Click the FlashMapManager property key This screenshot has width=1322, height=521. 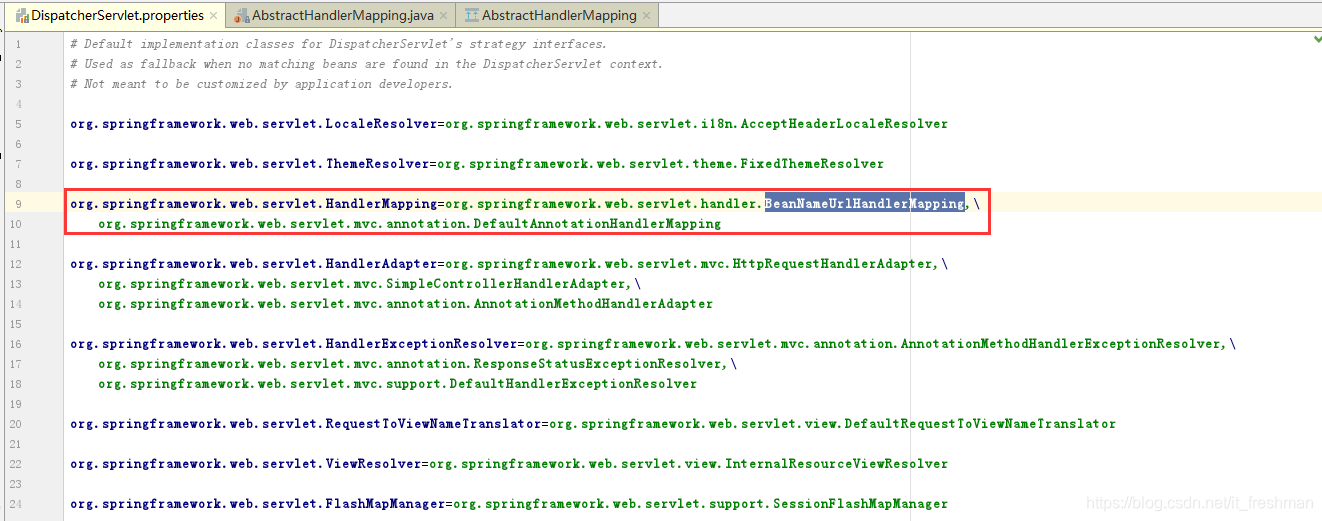[258, 503]
